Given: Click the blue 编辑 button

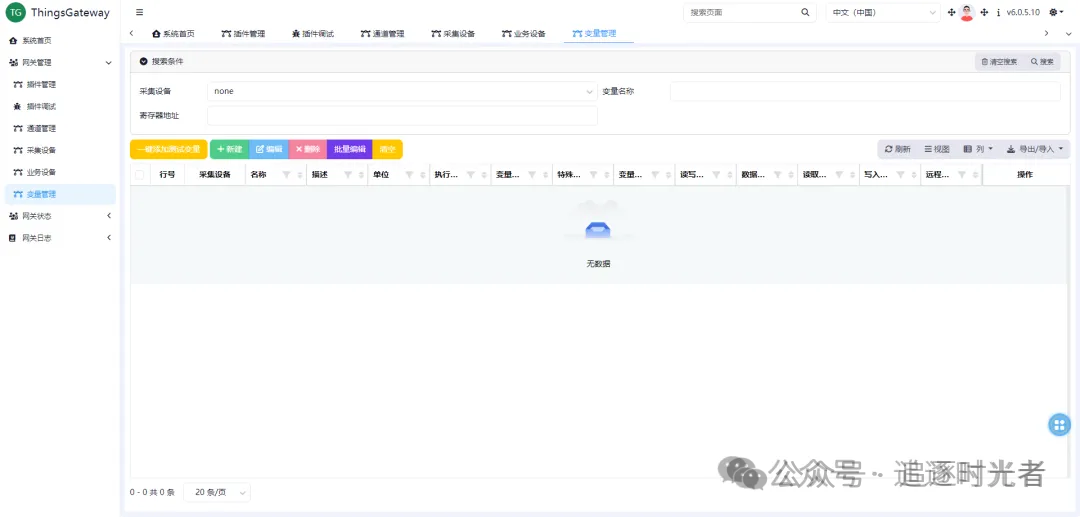Looking at the screenshot, I should tap(269, 149).
